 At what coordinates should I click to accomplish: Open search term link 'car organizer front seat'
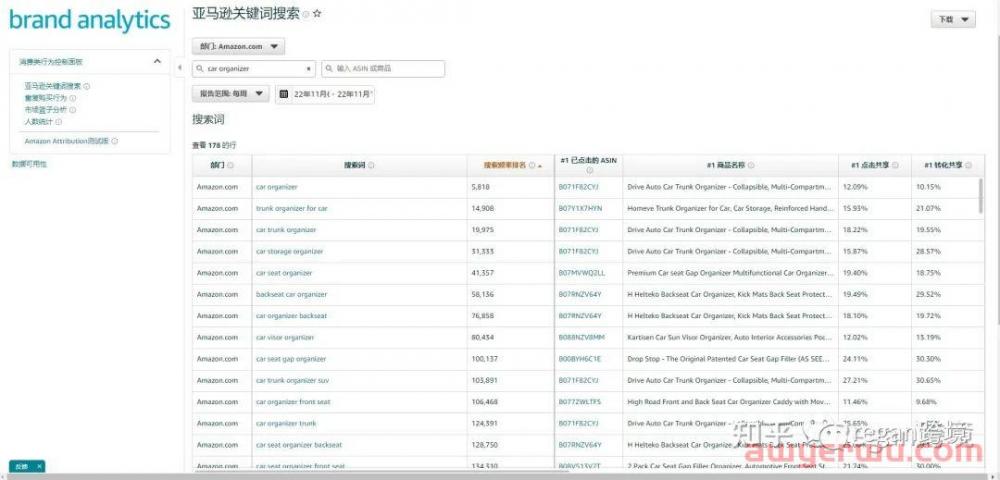[293, 402]
